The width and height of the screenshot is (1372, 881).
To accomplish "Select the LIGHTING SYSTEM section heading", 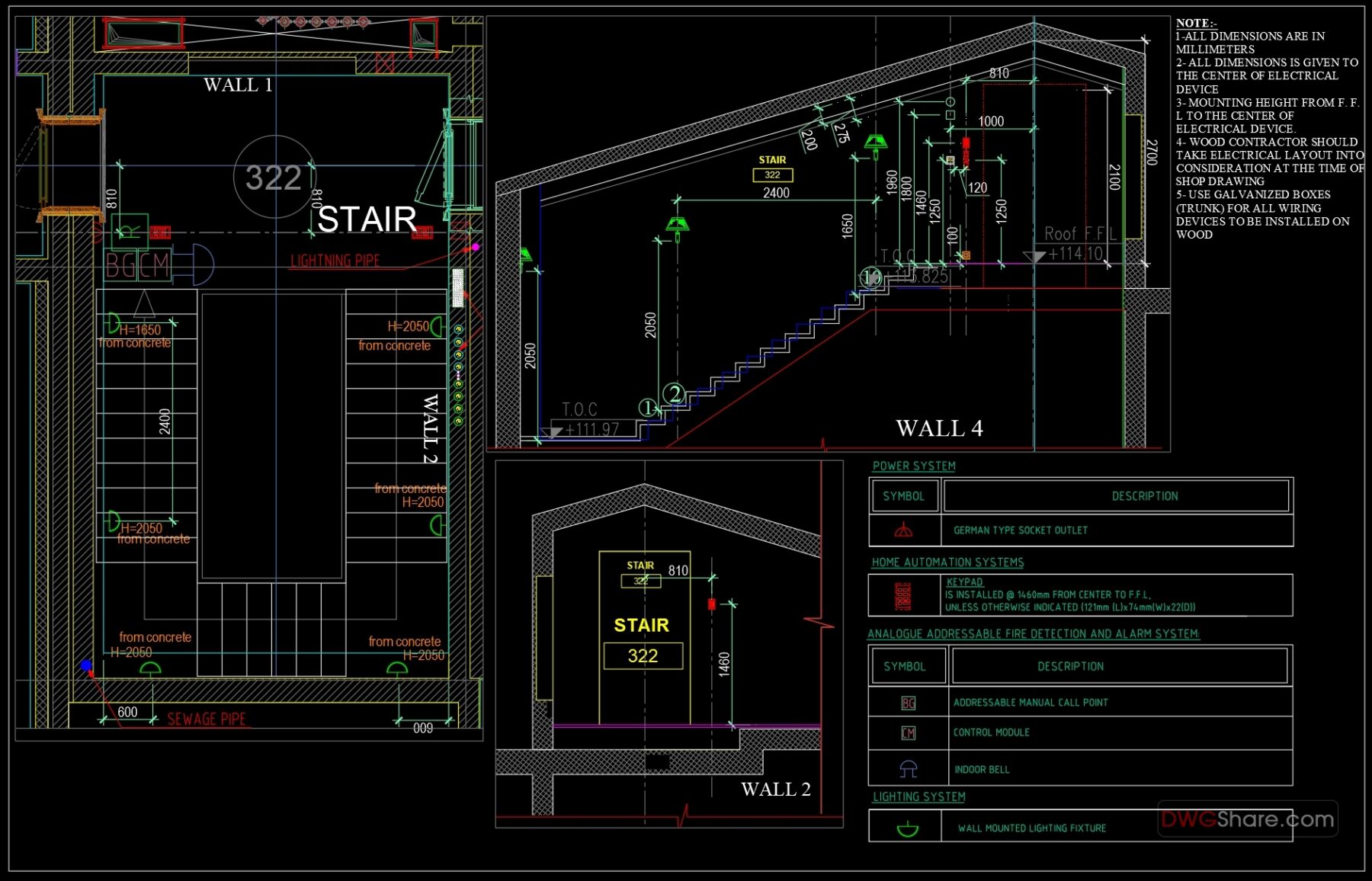I will 918,796.
